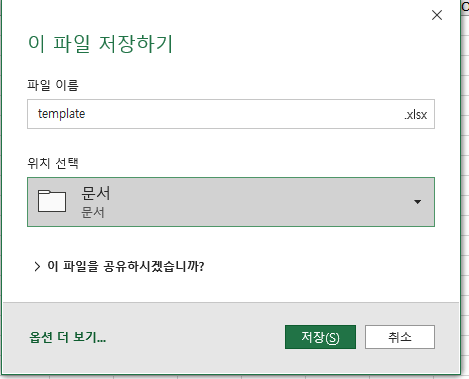Viewport: 469px width, 379px height.
Task: Open the 옵션 더 보기... link
Action: 68,337
